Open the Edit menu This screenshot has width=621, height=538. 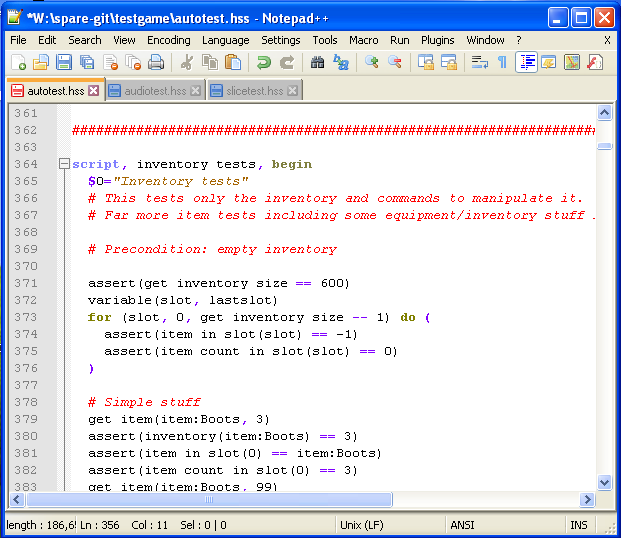click(x=47, y=40)
